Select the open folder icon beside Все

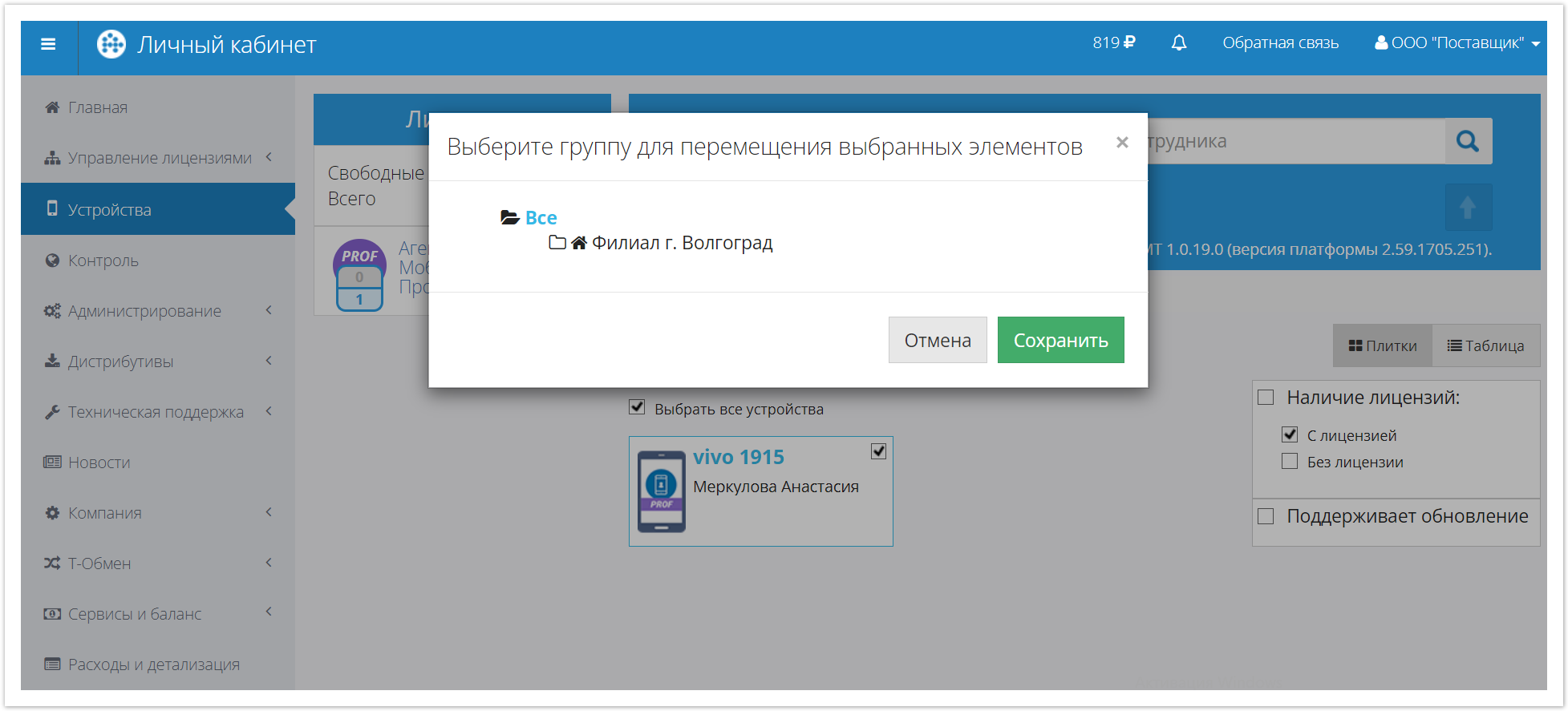[x=509, y=217]
